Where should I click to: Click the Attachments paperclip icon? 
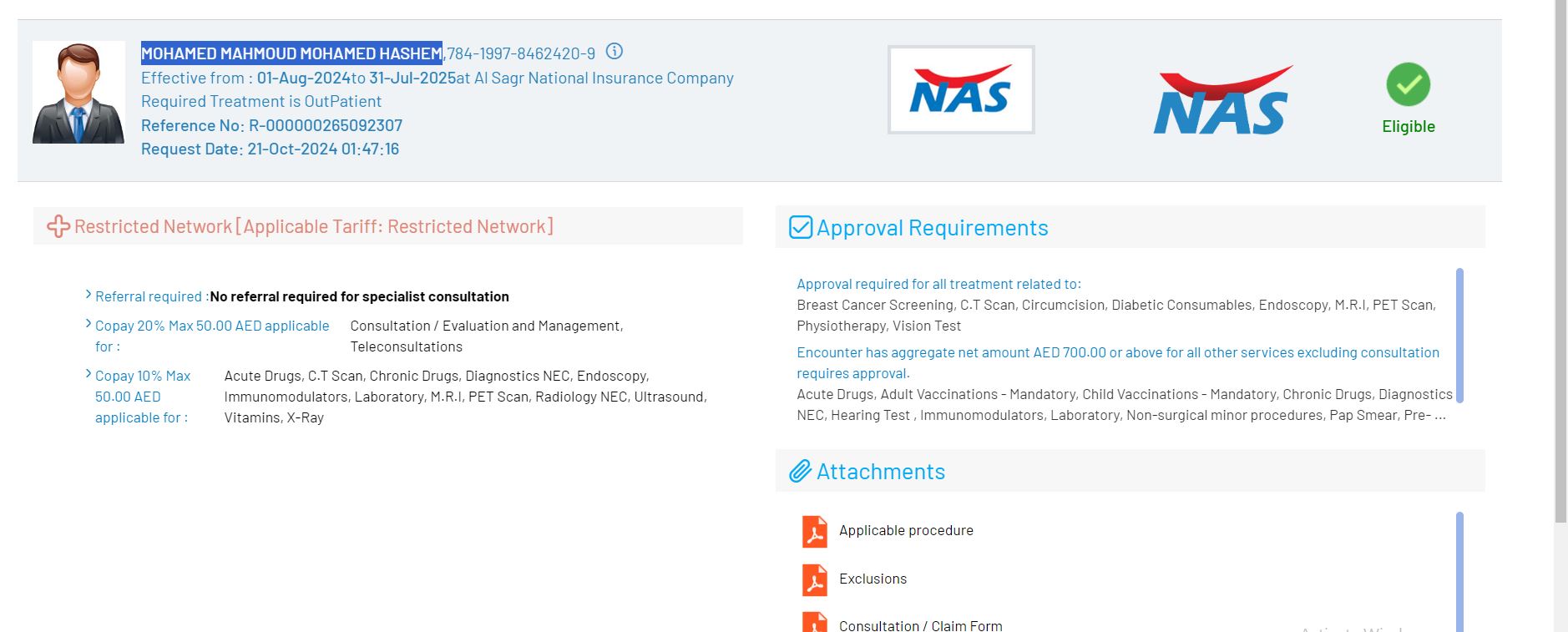pyautogui.click(x=801, y=471)
